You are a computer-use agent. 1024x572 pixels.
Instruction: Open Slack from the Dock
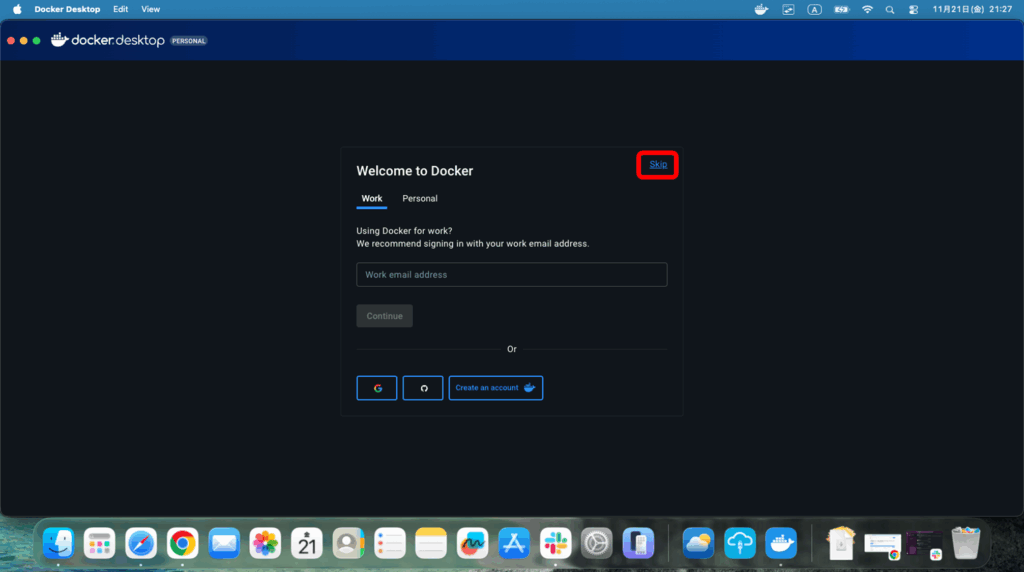point(555,543)
